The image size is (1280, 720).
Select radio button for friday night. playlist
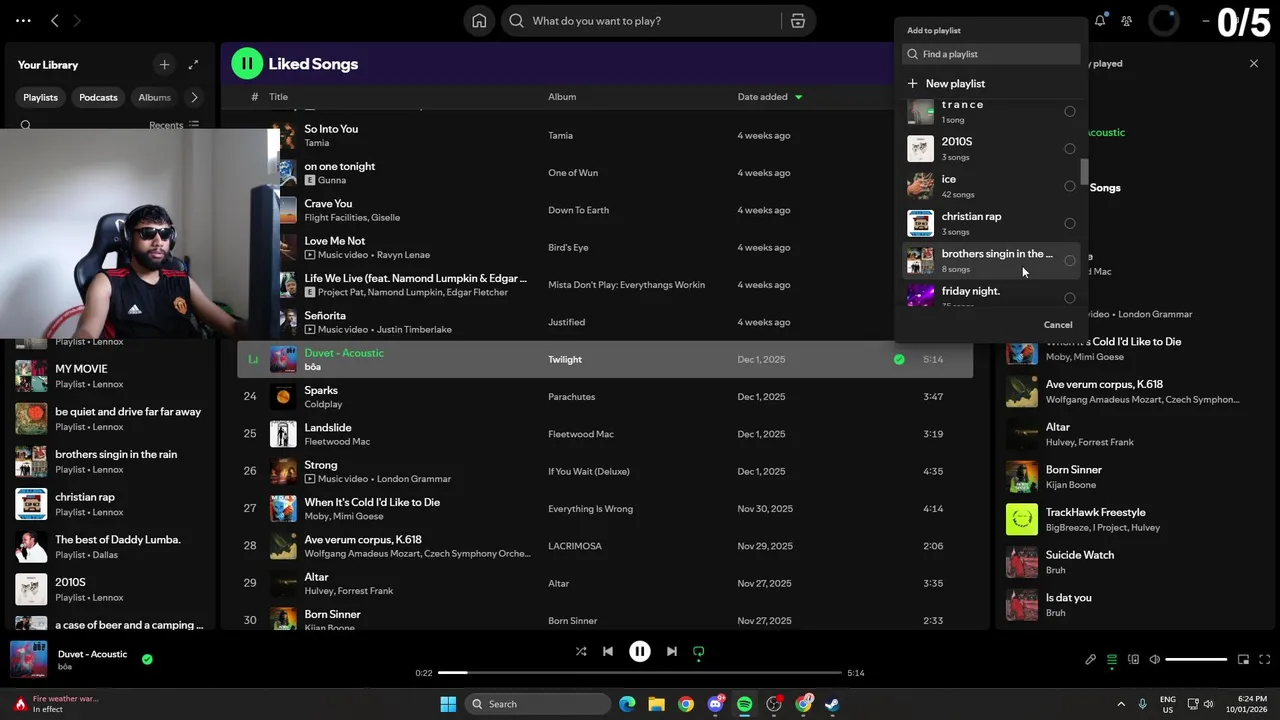pos(1070,298)
